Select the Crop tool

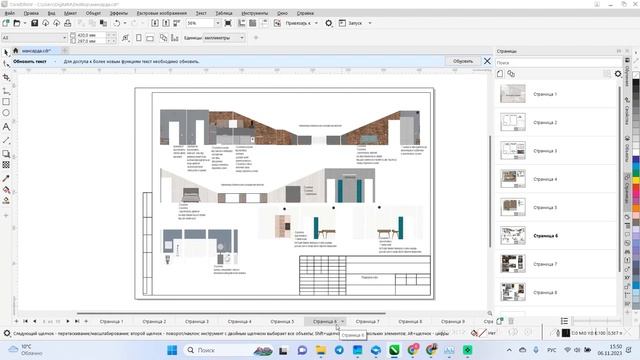6,77
